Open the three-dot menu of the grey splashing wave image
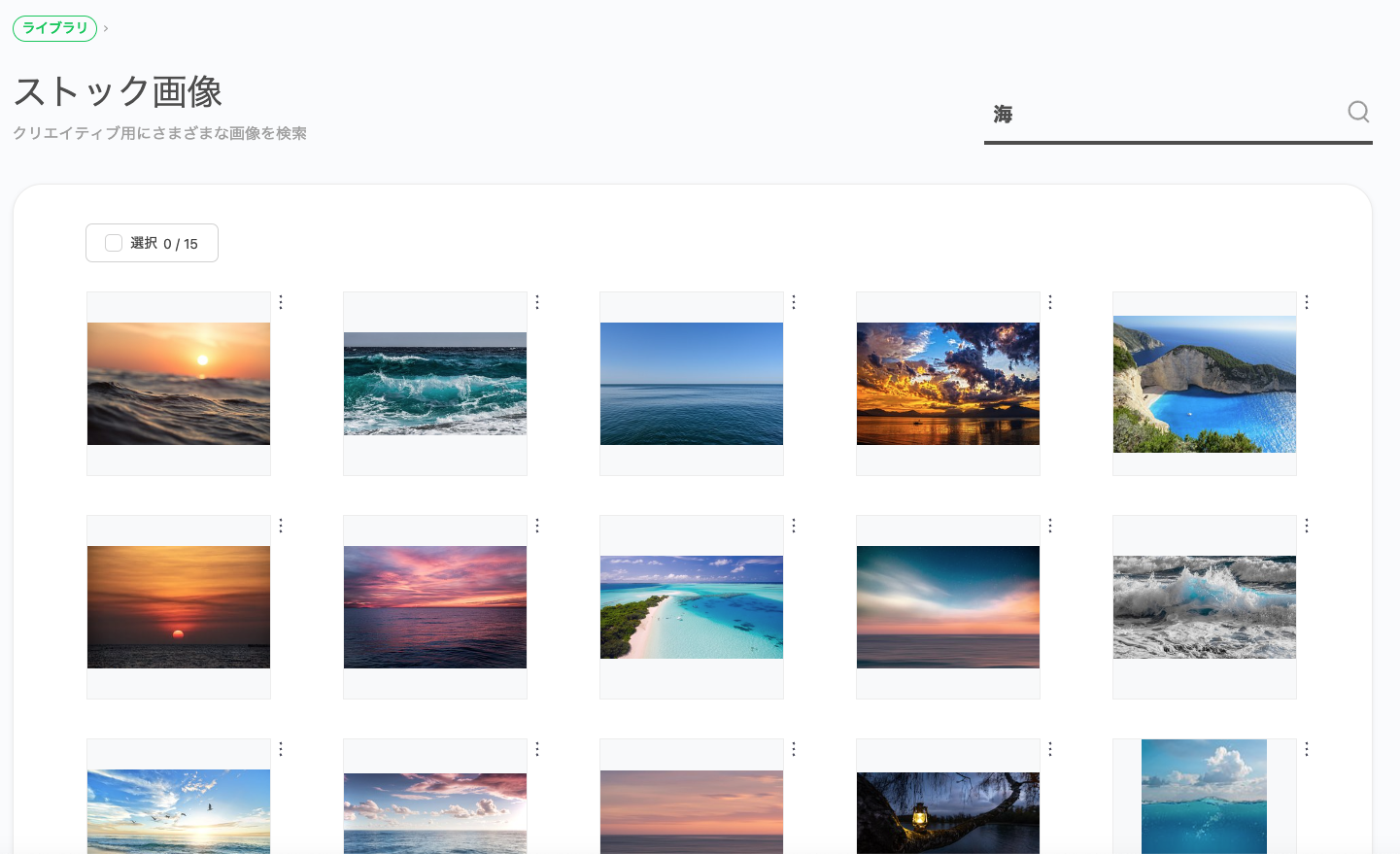 coord(1307,526)
